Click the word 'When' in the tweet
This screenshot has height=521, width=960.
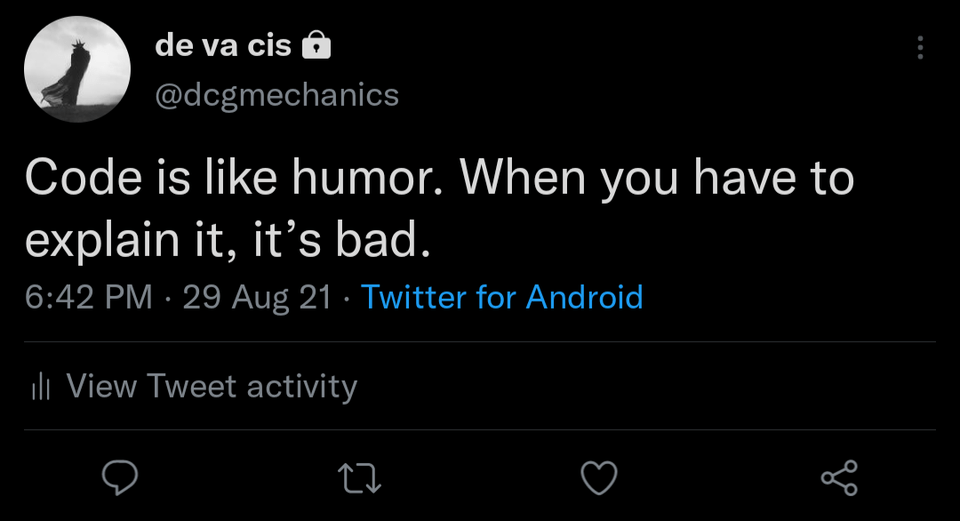click(520, 180)
